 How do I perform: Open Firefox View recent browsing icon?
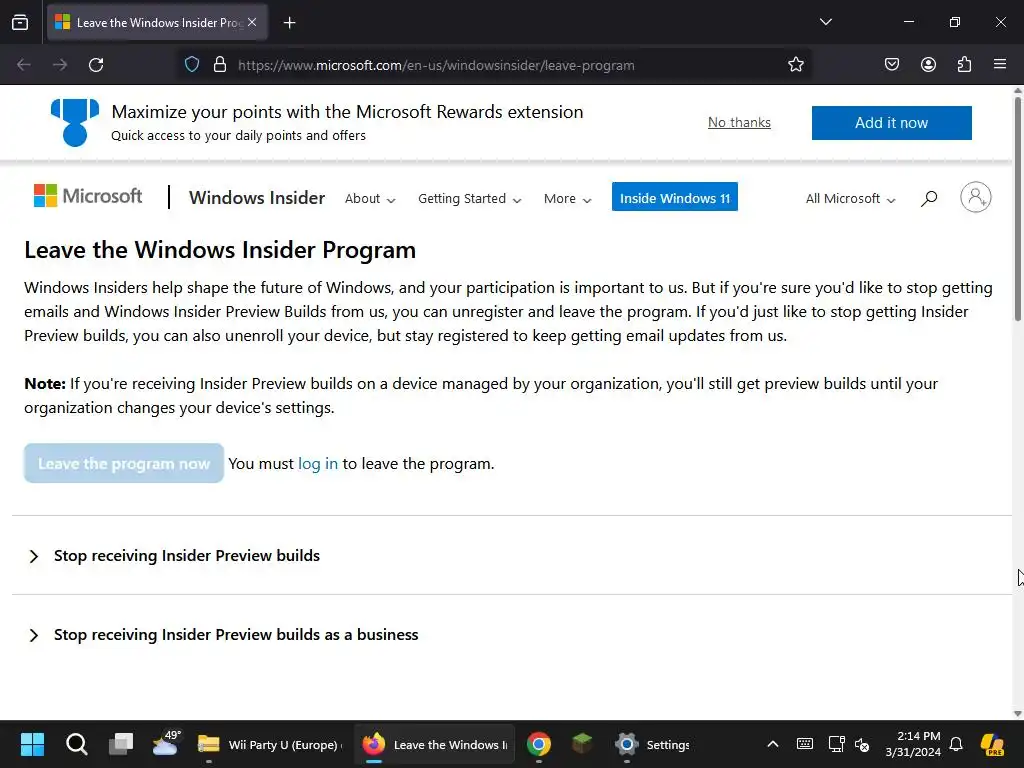click(x=20, y=23)
